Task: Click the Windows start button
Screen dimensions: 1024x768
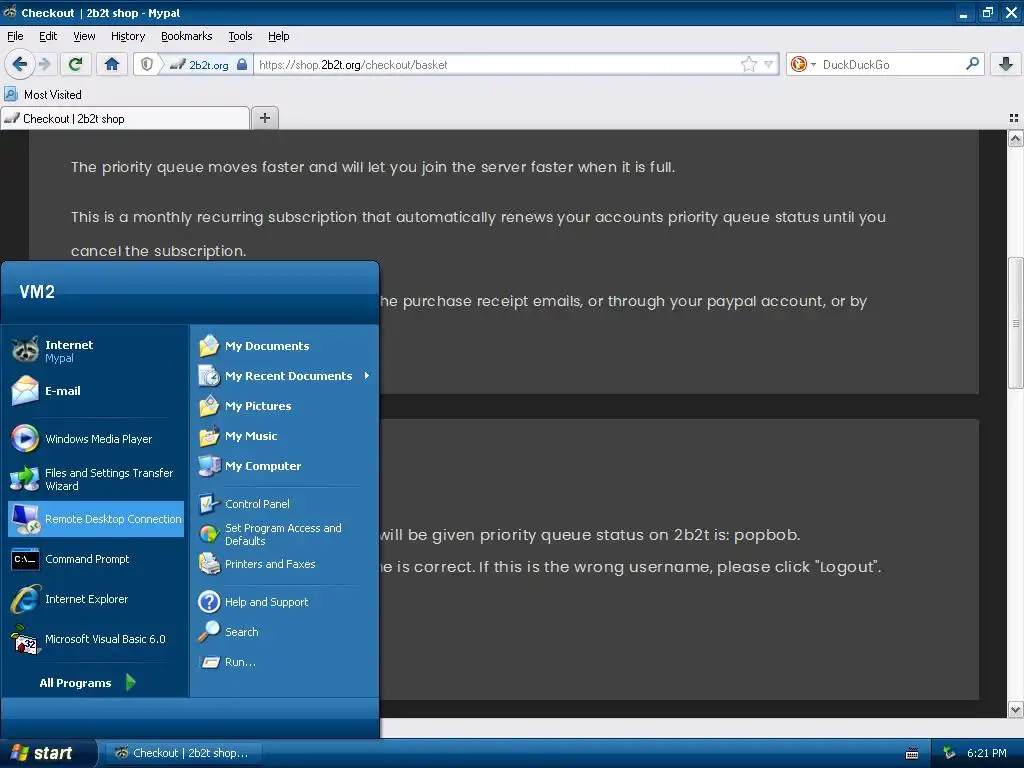Action: click(47, 753)
